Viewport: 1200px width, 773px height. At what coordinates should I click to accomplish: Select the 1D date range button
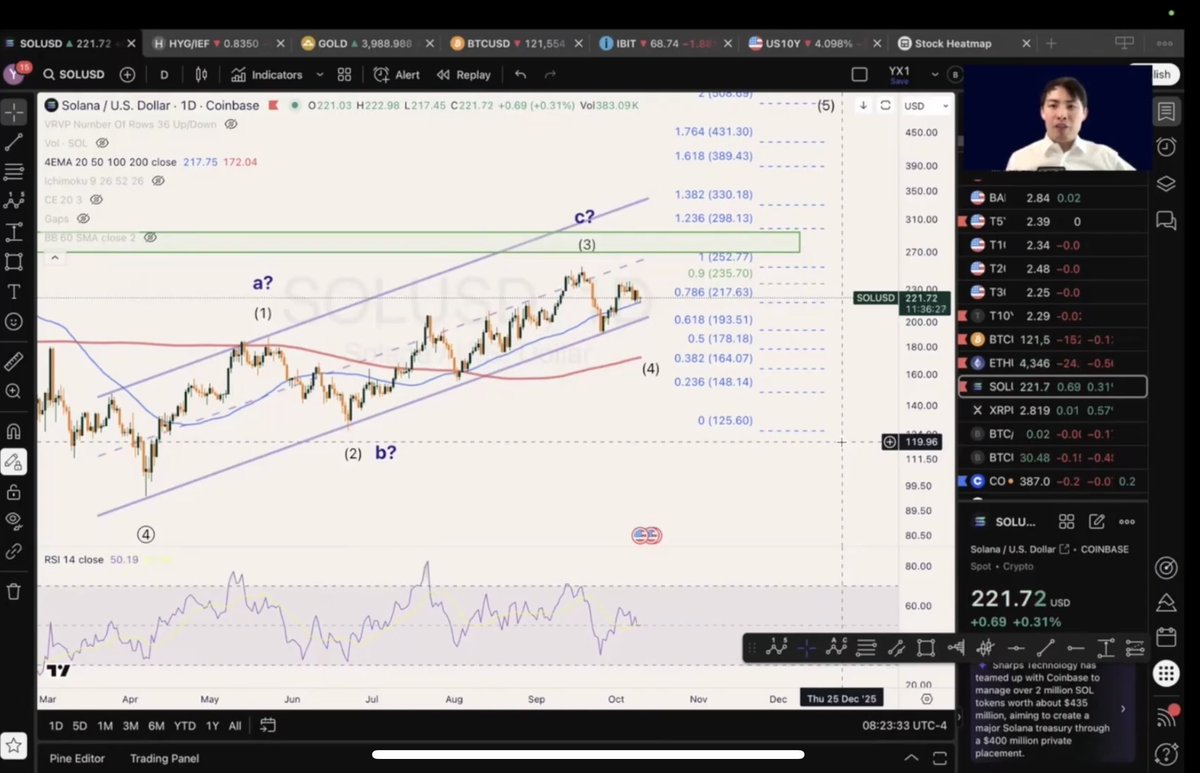coord(56,726)
